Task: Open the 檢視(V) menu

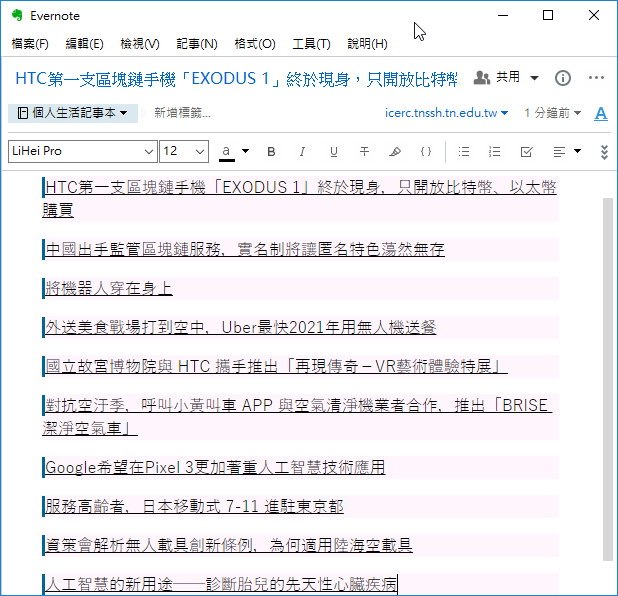Action: (x=140, y=43)
